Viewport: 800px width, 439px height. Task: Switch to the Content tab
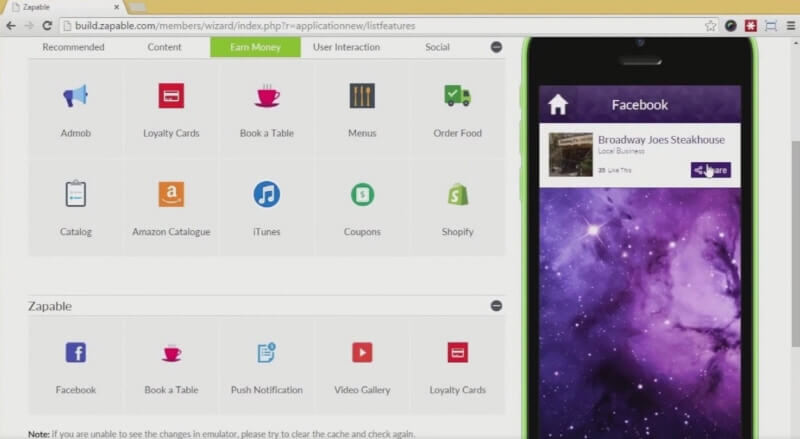(x=164, y=47)
